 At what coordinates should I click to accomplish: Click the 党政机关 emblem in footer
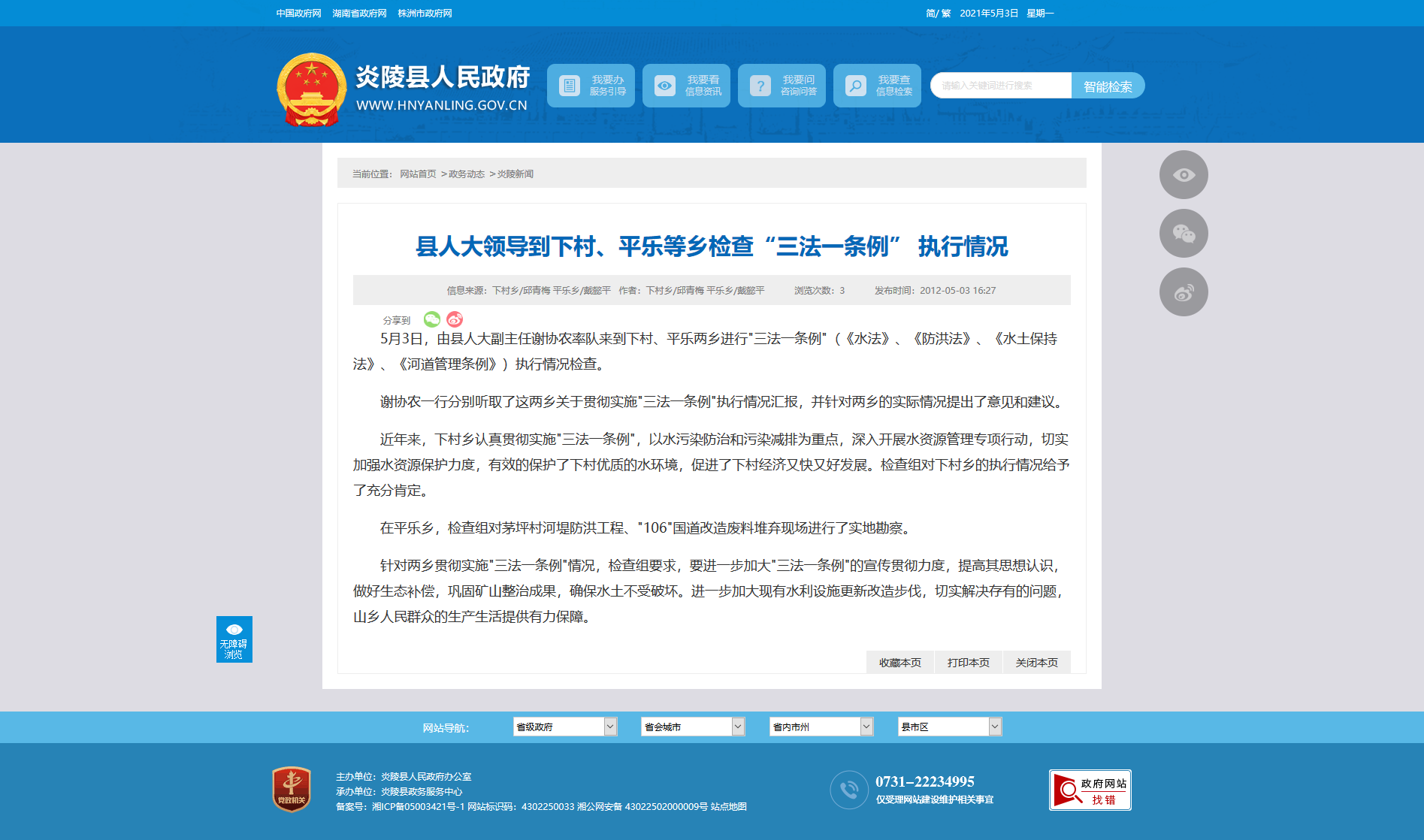[292, 790]
